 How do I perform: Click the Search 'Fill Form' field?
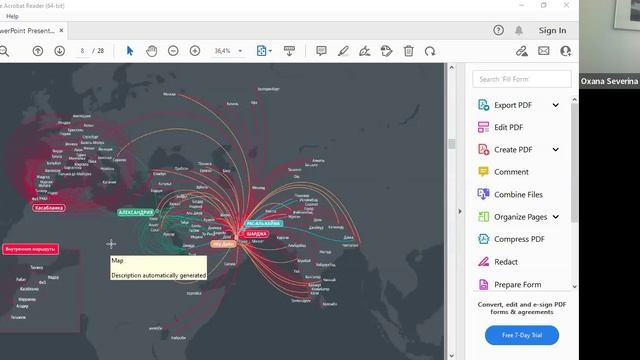(522, 79)
